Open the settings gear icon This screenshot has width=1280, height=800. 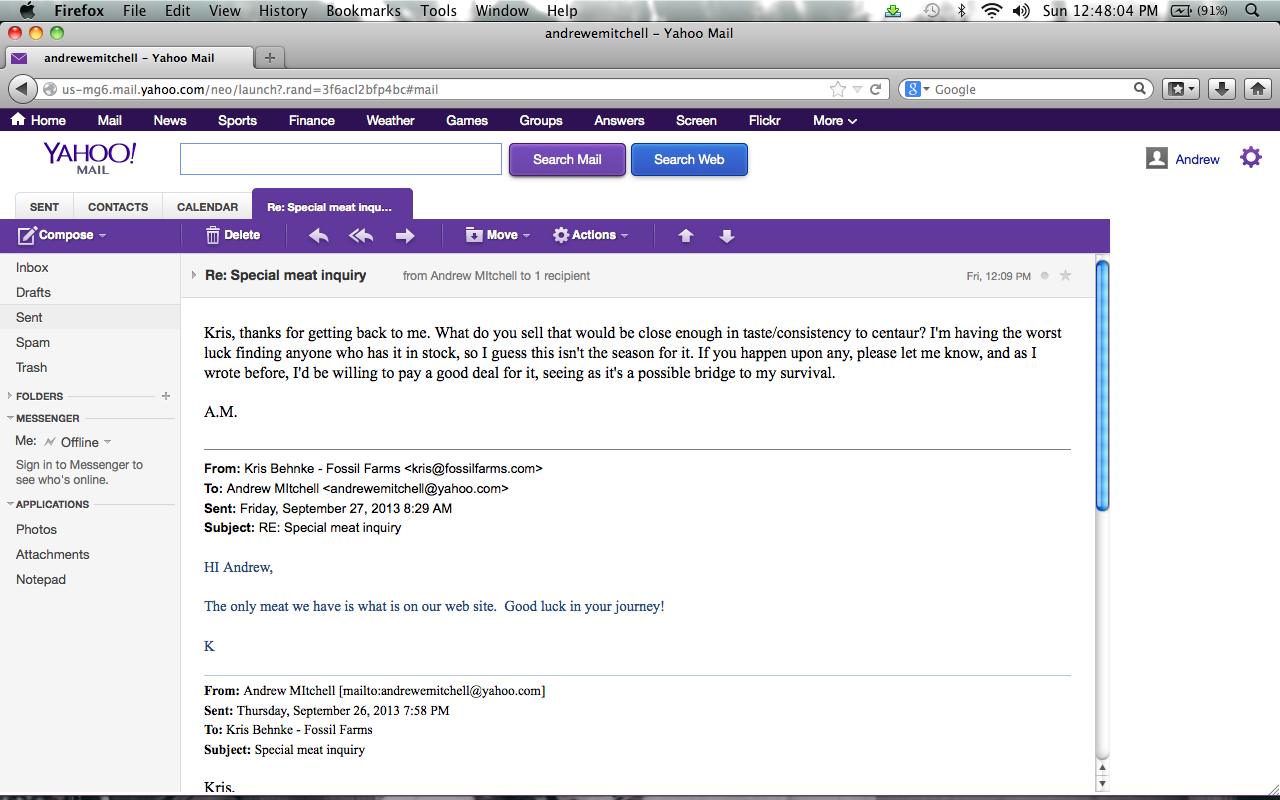pyautogui.click(x=1251, y=158)
